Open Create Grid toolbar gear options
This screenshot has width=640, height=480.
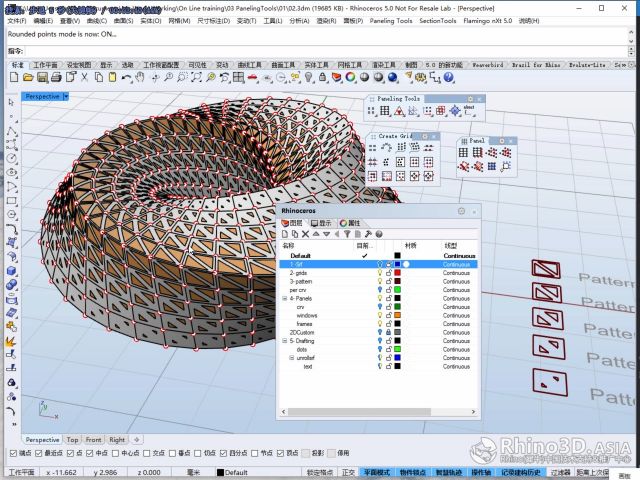click(x=425, y=136)
